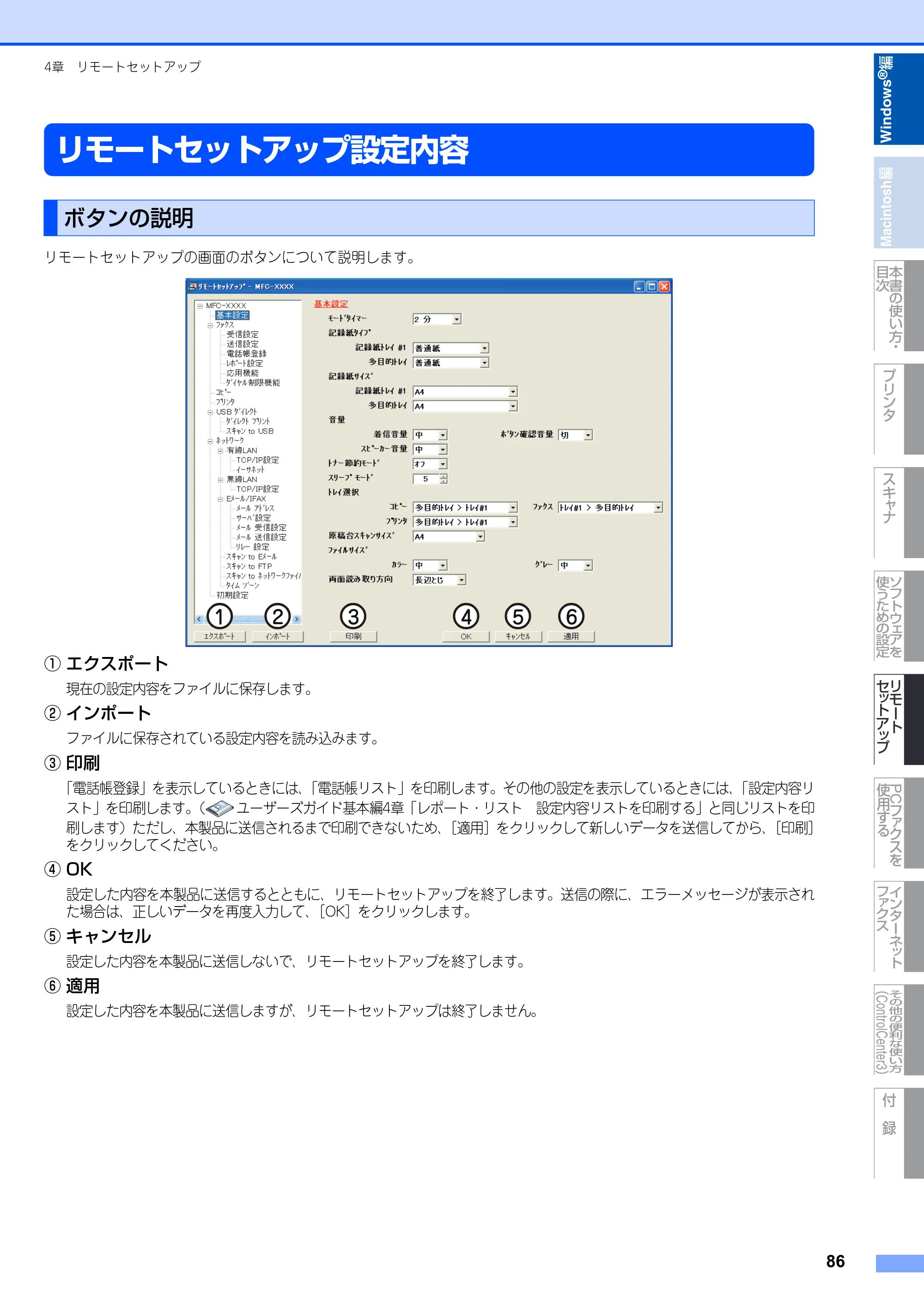Open the PCファクスを使用する side tab
924x1308 pixels.
[899, 823]
